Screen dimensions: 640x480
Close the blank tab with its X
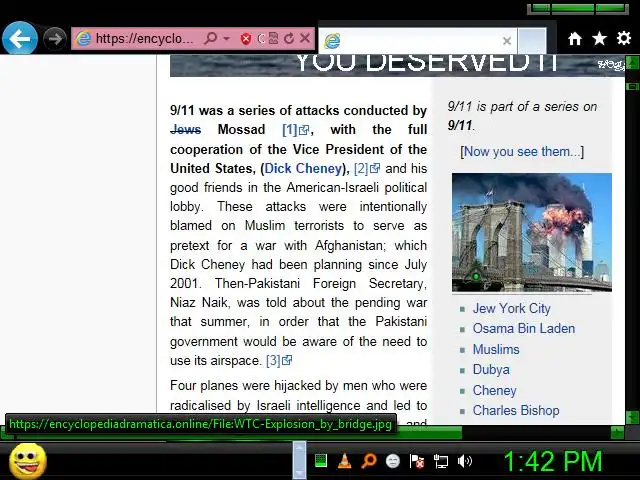507,41
